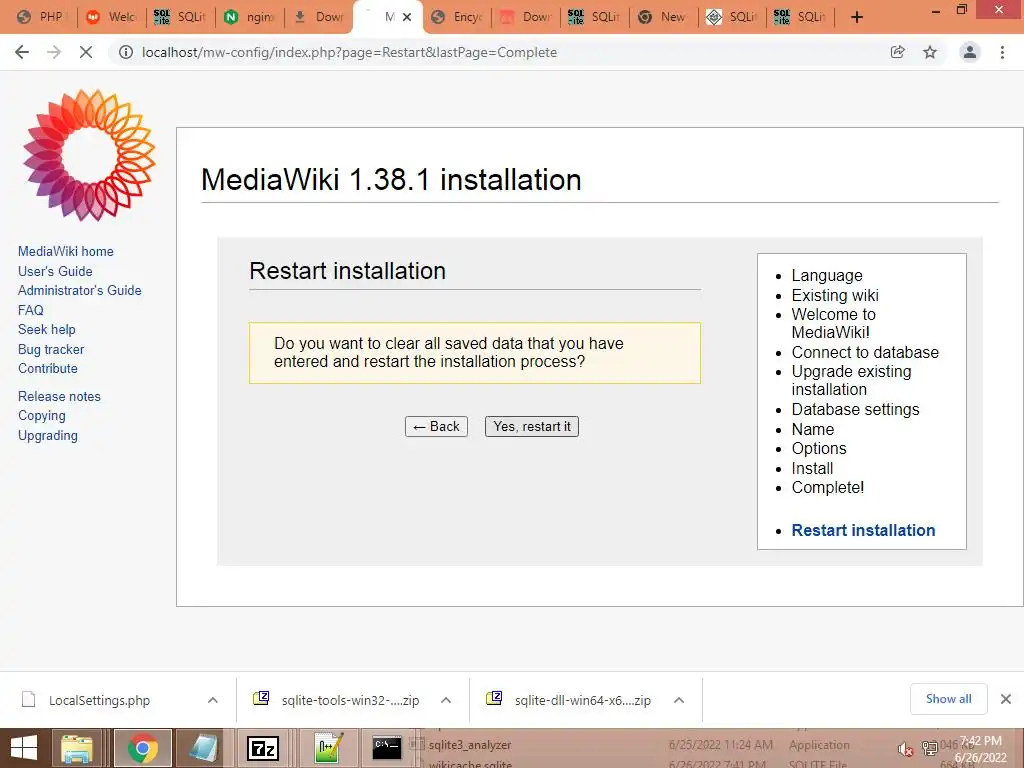This screenshot has width=1024, height=768.
Task: Open Chrome's three-dot menu
Action: click(1002, 52)
